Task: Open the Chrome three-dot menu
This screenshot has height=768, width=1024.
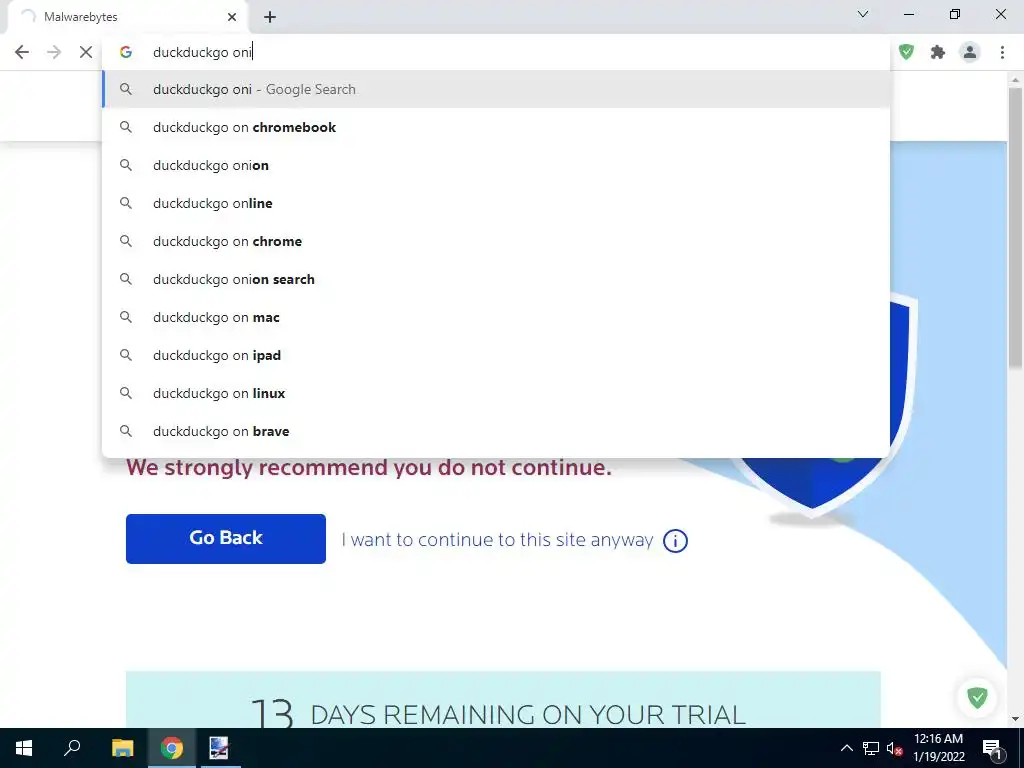Action: [x=1002, y=52]
